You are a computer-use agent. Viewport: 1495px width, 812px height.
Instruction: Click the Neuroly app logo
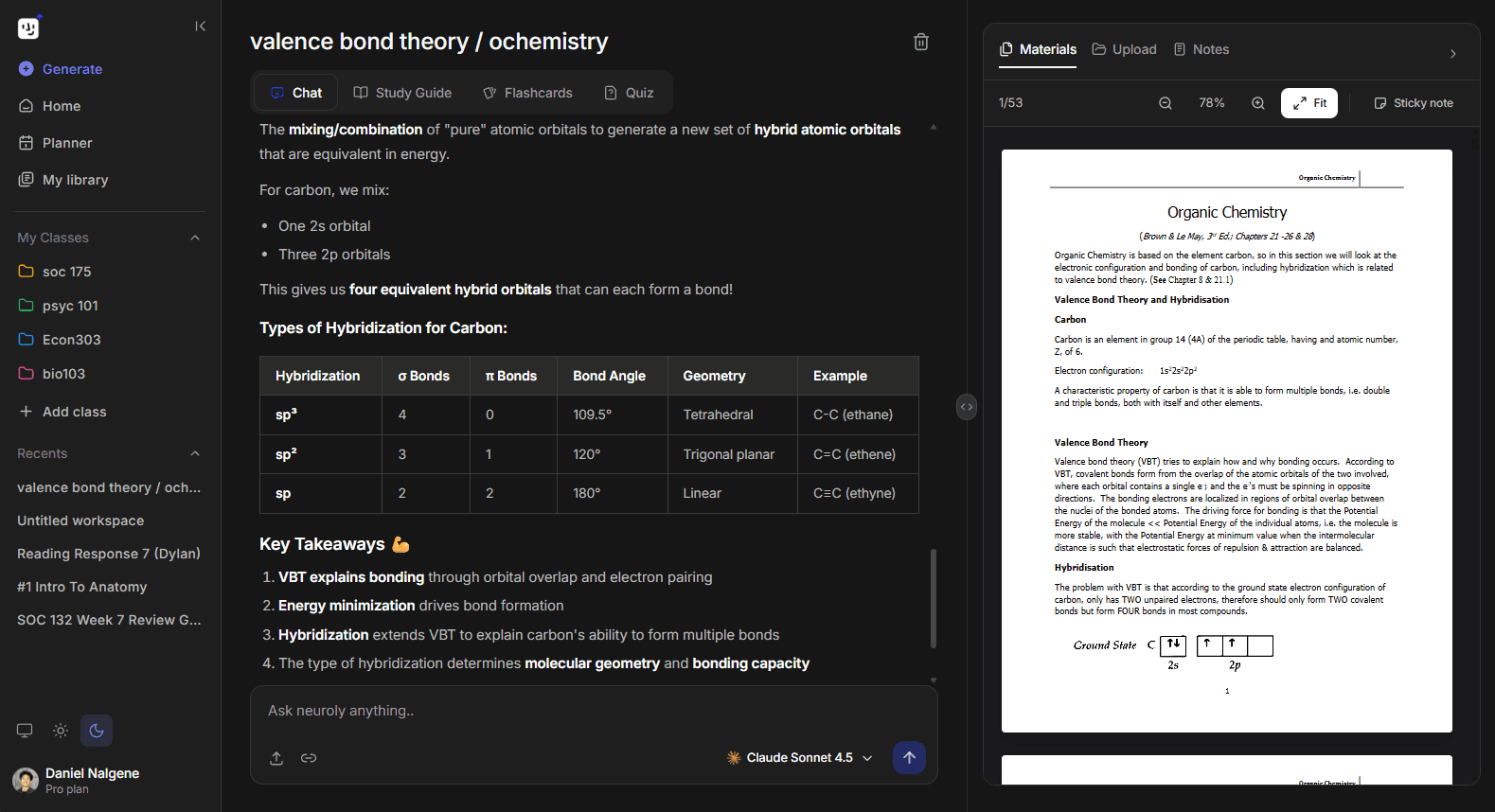(28, 27)
